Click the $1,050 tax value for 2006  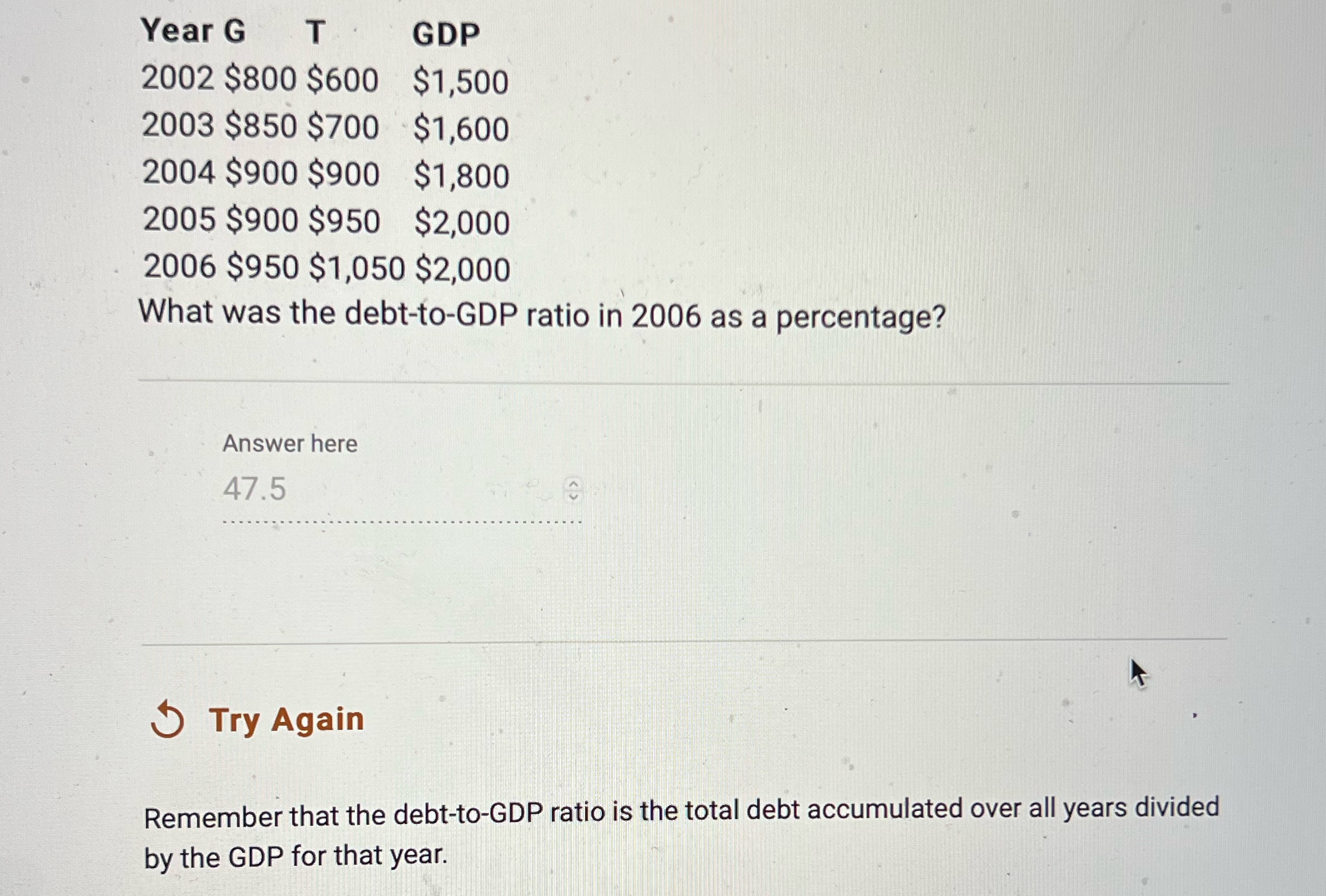coord(359,269)
